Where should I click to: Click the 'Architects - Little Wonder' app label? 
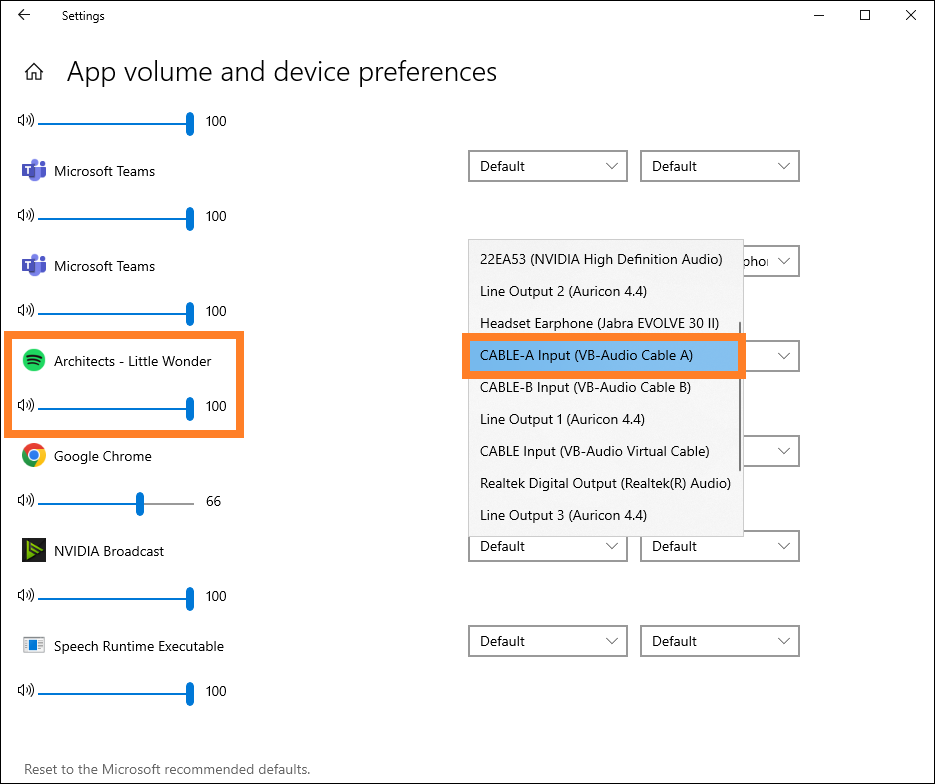click(132, 361)
